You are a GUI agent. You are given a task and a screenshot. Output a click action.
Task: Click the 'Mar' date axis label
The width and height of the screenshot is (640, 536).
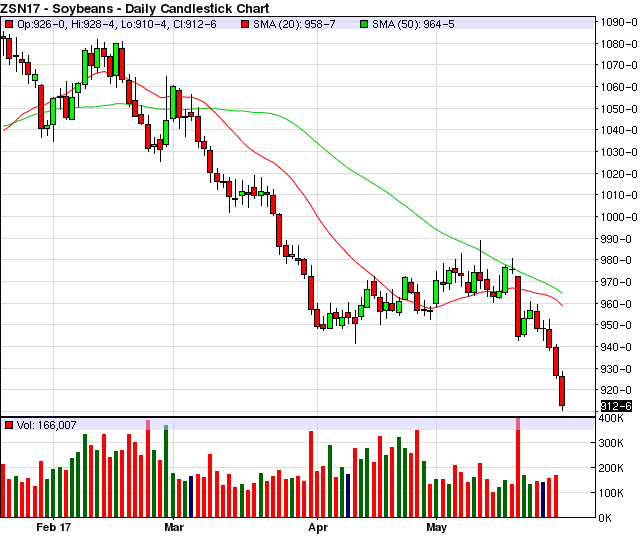(174, 527)
